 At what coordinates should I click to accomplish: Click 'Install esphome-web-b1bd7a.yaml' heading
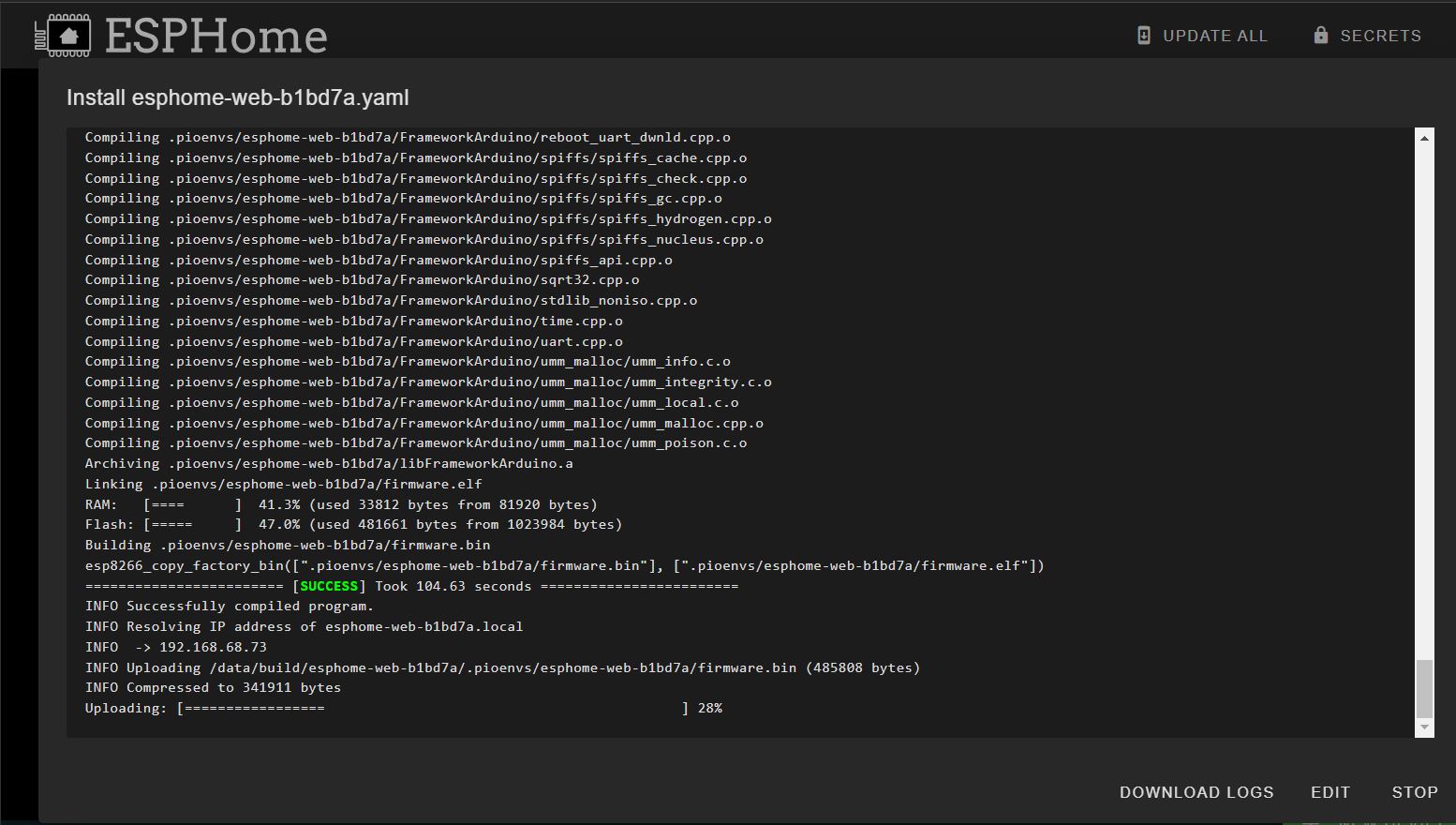point(238,97)
